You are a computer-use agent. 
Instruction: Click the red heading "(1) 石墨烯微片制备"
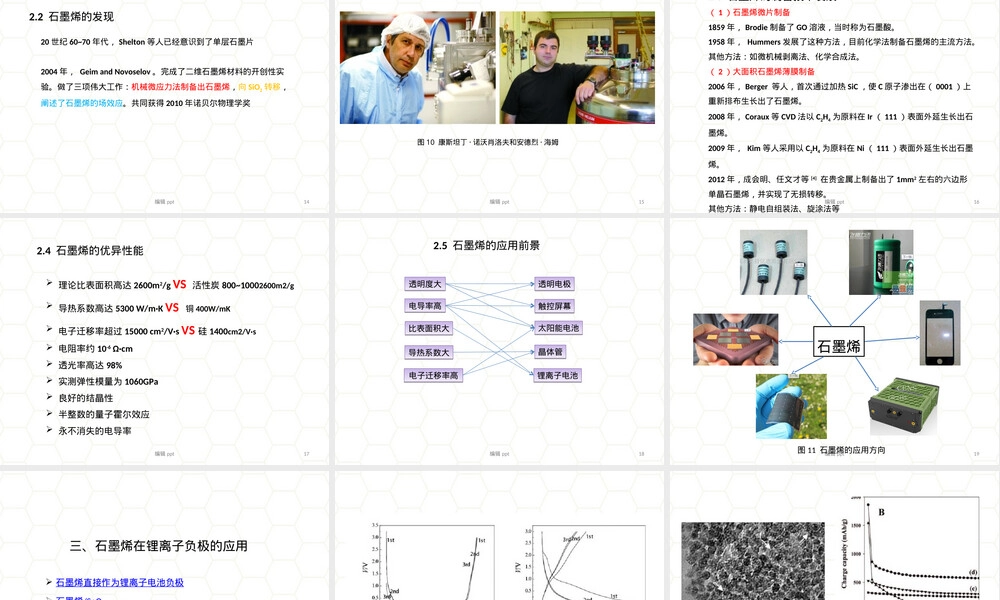(x=750, y=12)
